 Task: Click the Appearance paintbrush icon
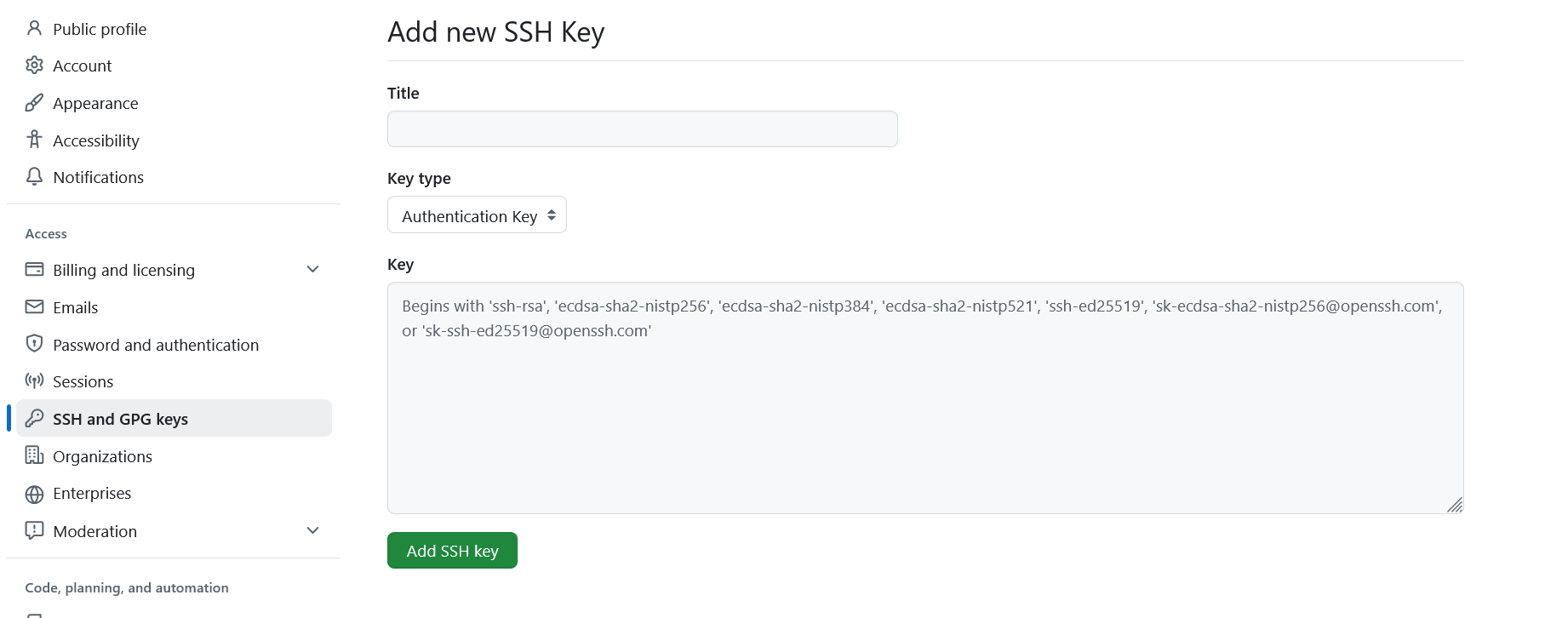pos(34,103)
